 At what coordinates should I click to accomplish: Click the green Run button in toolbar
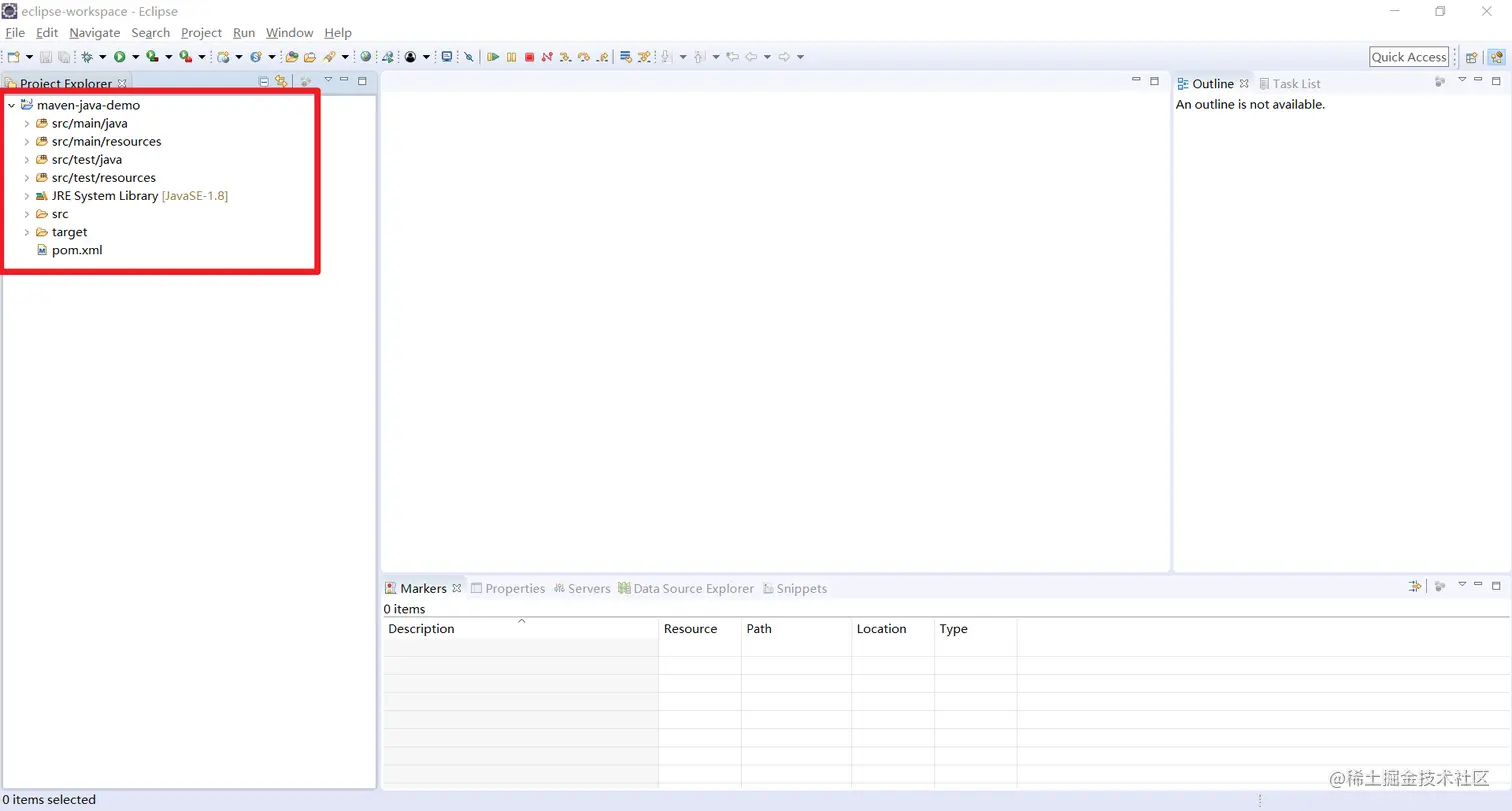120,57
